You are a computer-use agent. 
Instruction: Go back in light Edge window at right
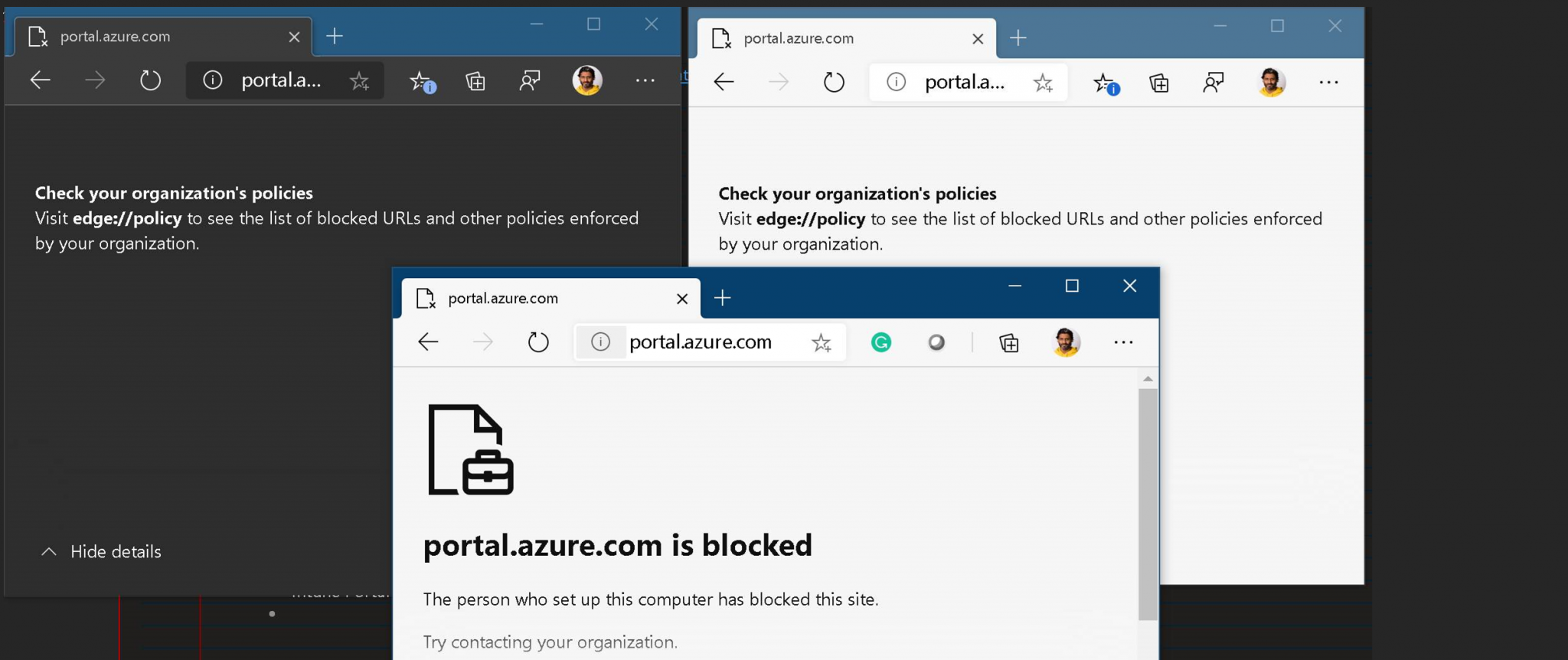pyautogui.click(x=724, y=82)
